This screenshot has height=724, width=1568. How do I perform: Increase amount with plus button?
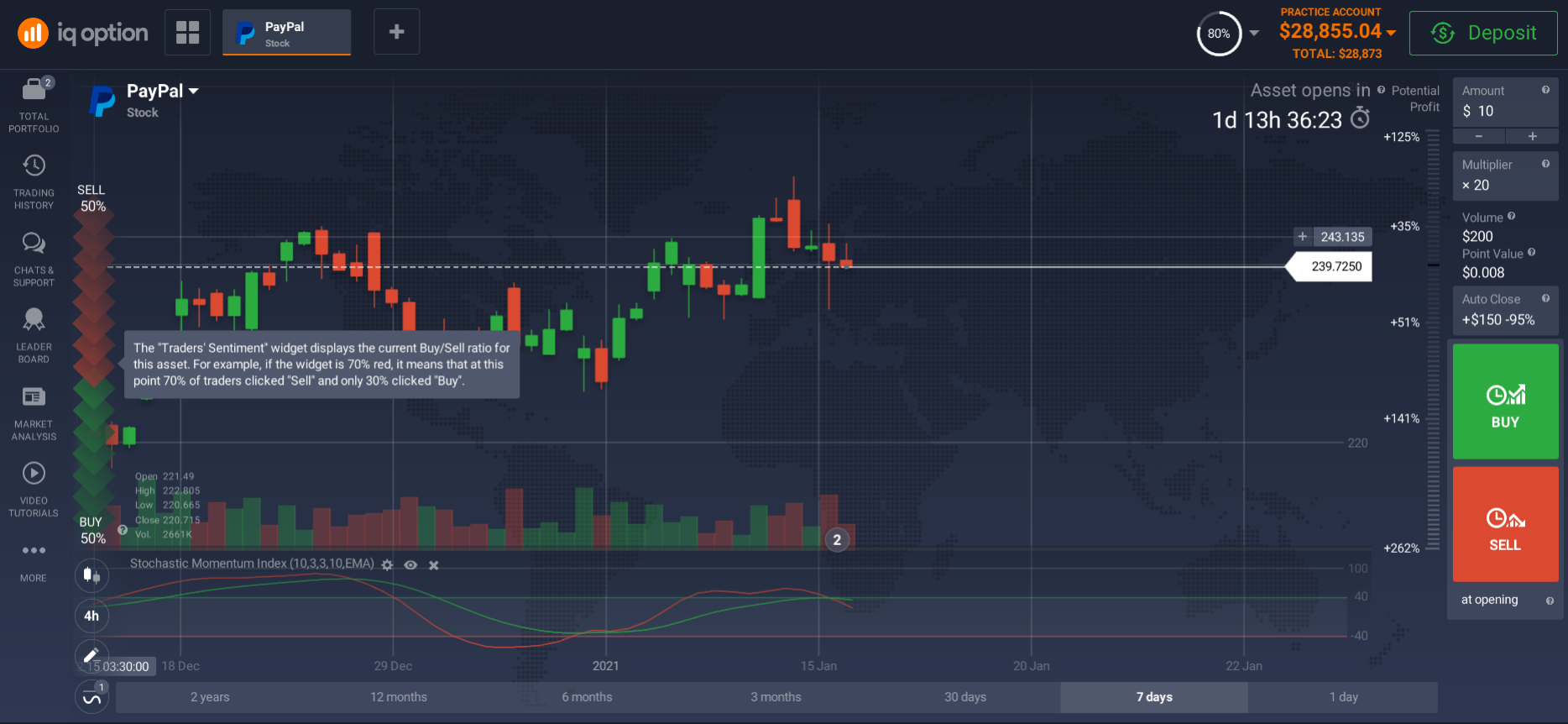click(x=1533, y=136)
